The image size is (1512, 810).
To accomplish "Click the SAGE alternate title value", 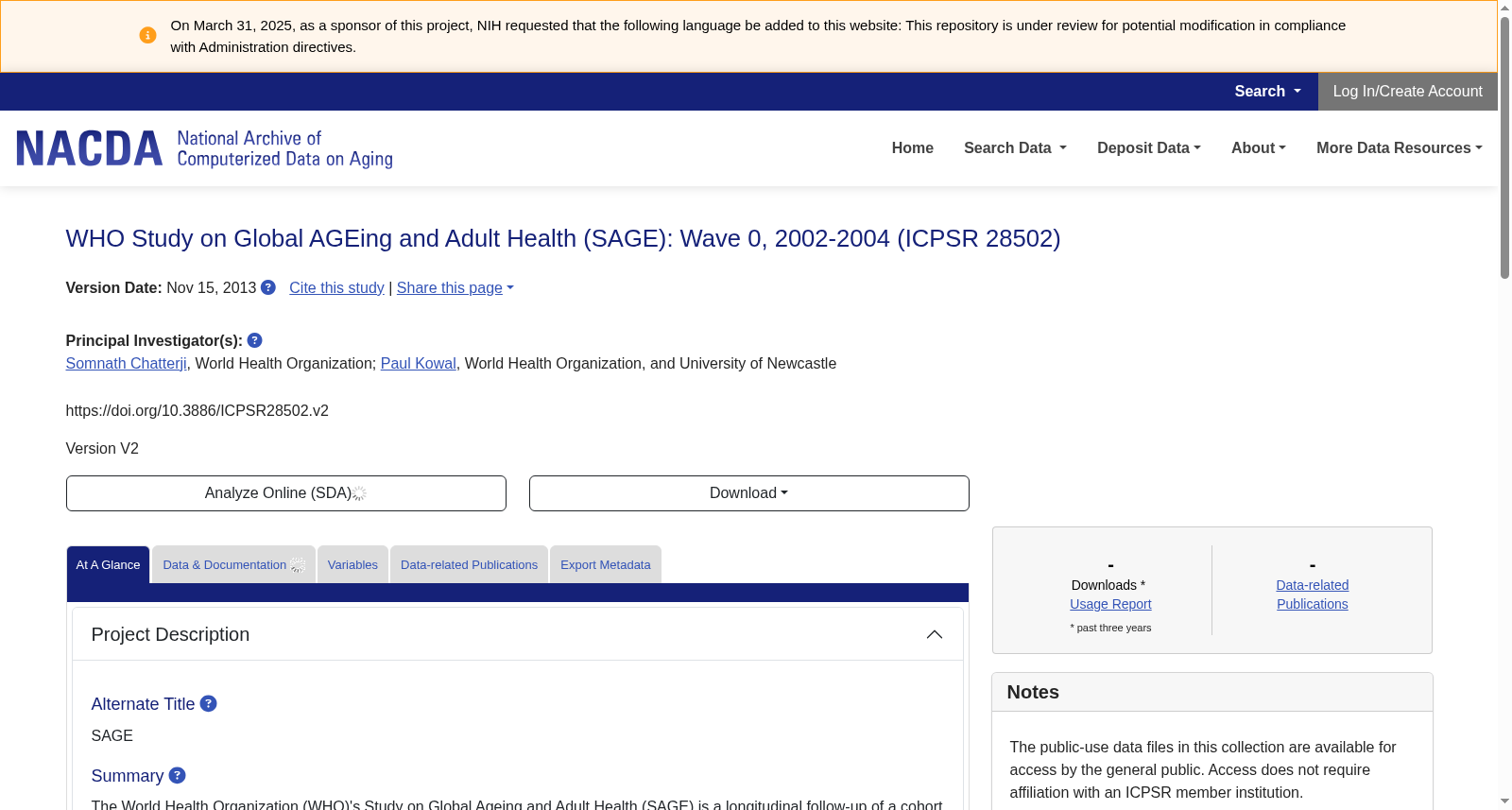I will coord(112,735).
